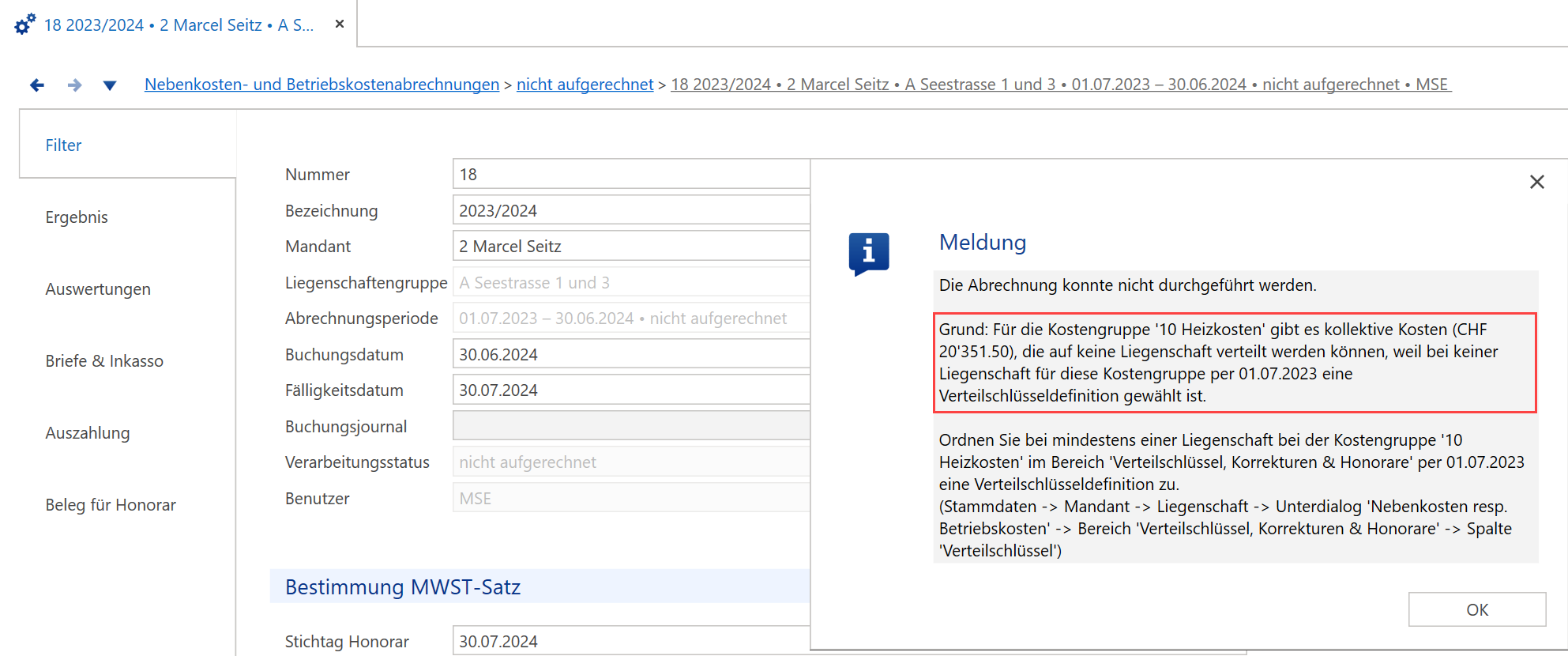Click the Nummer input field

[631, 174]
